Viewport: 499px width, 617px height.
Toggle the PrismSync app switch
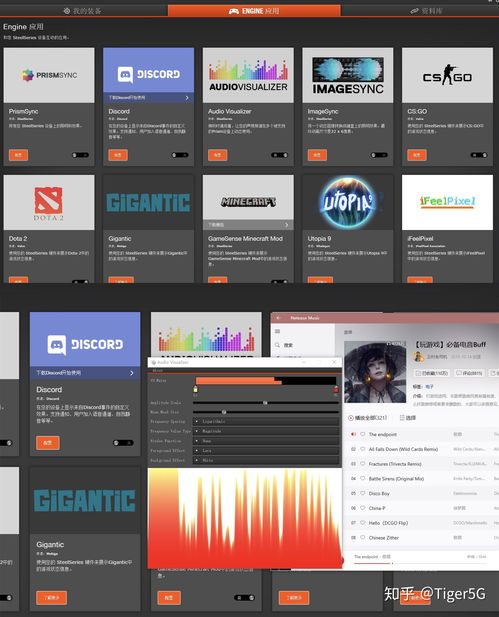pyautogui.click(x=80, y=155)
